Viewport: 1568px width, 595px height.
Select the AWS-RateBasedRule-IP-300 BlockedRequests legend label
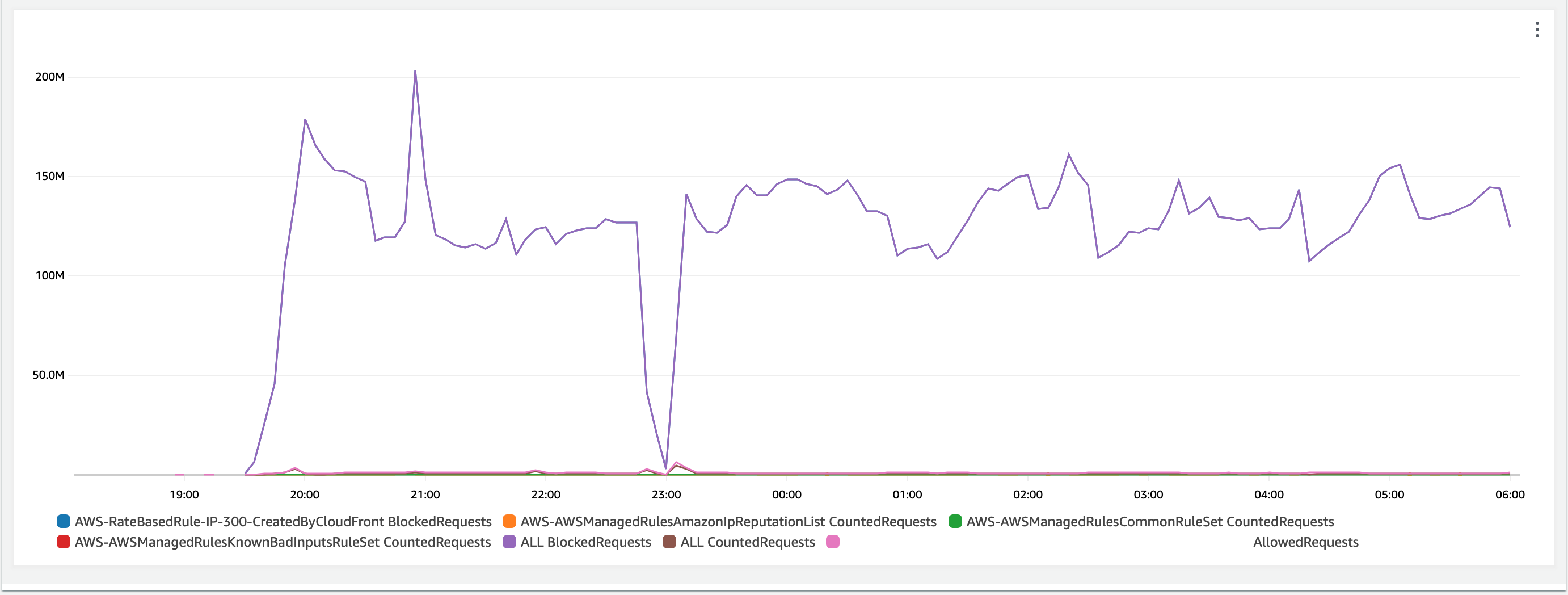pyautogui.click(x=283, y=522)
